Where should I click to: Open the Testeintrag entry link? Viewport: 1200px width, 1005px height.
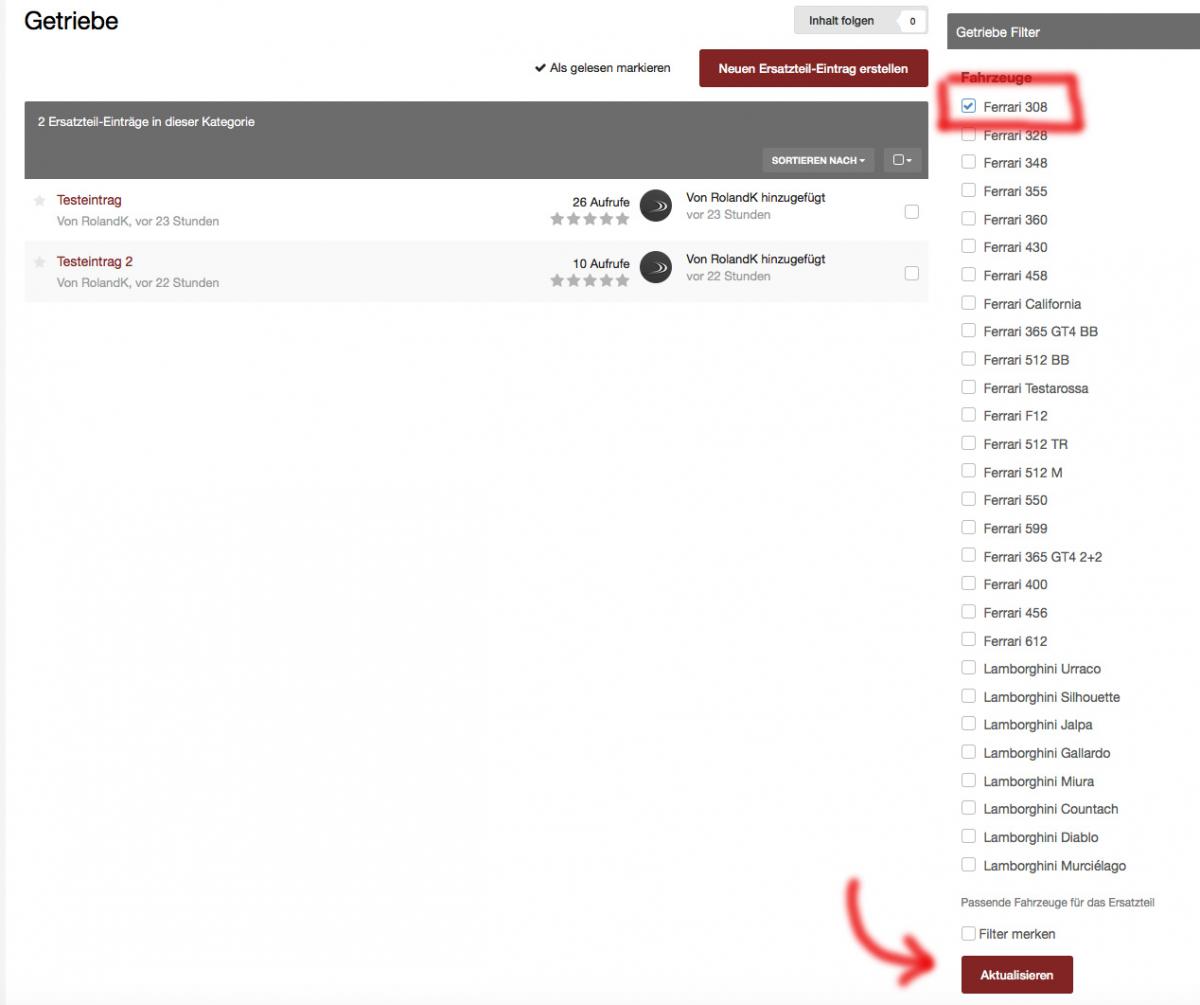(x=89, y=200)
